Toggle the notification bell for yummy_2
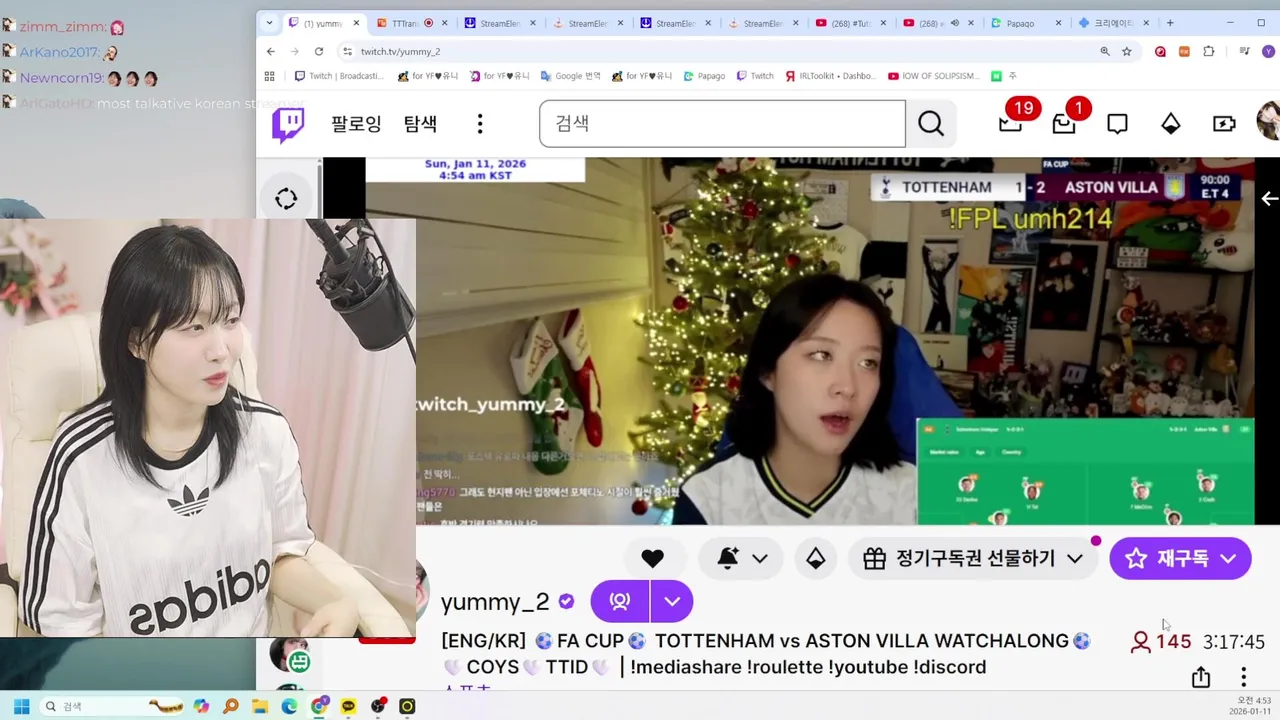Viewport: 1280px width, 720px height. pyautogui.click(x=728, y=559)
